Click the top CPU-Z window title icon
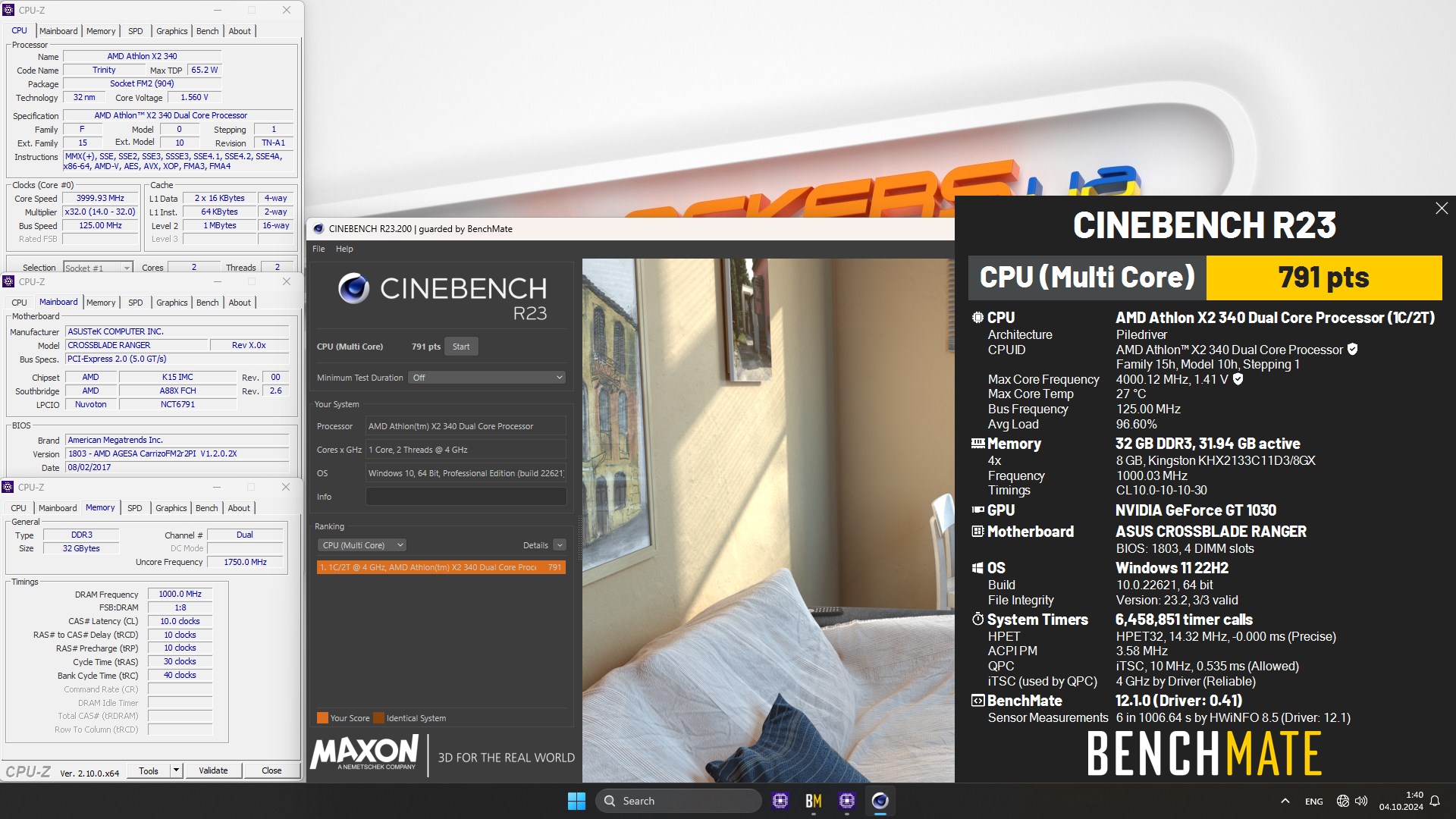The width and height of the screenshot is (1456, 819). tap(9, 10)
